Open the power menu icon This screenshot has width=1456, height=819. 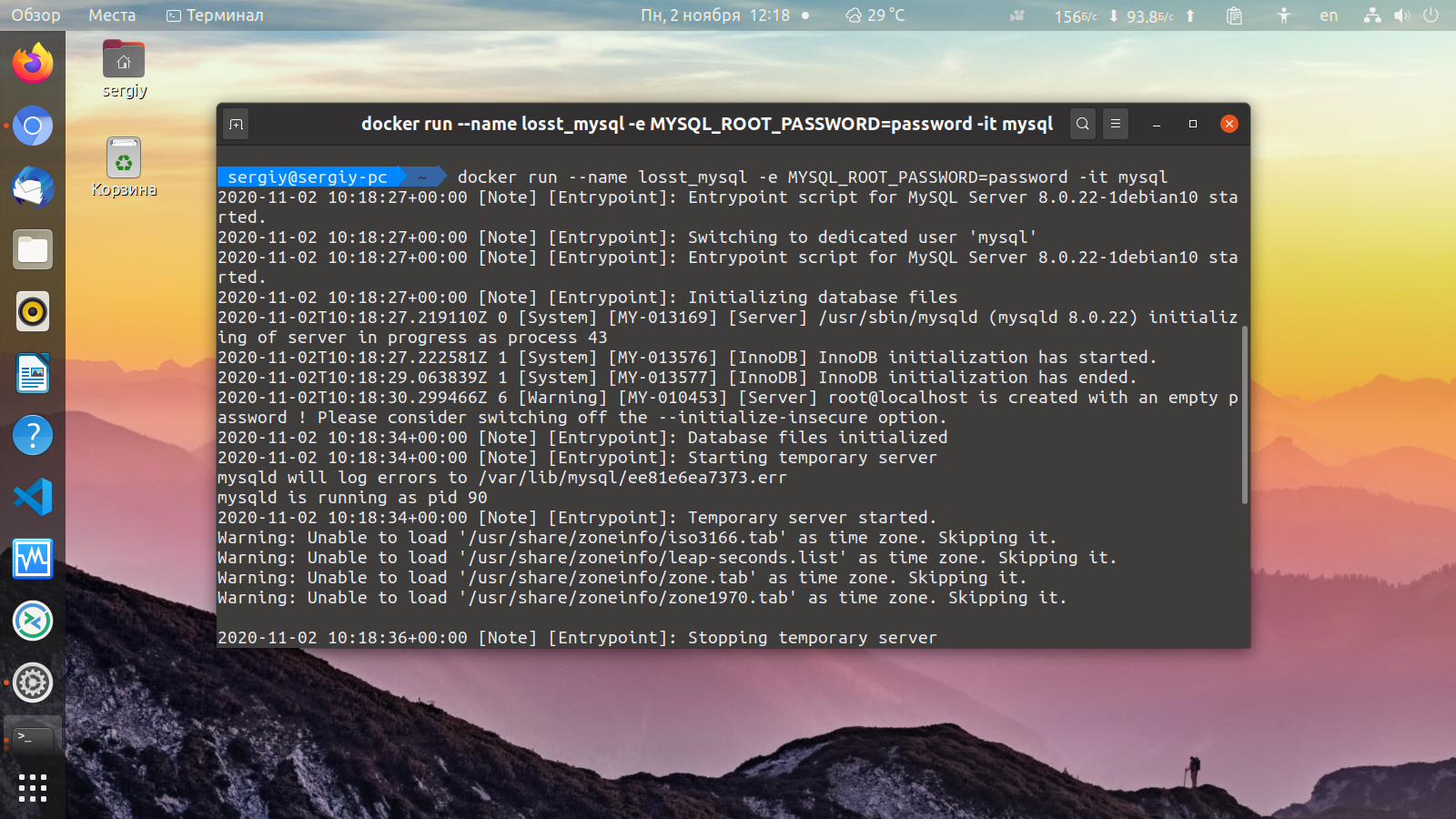click(1431, 15)
